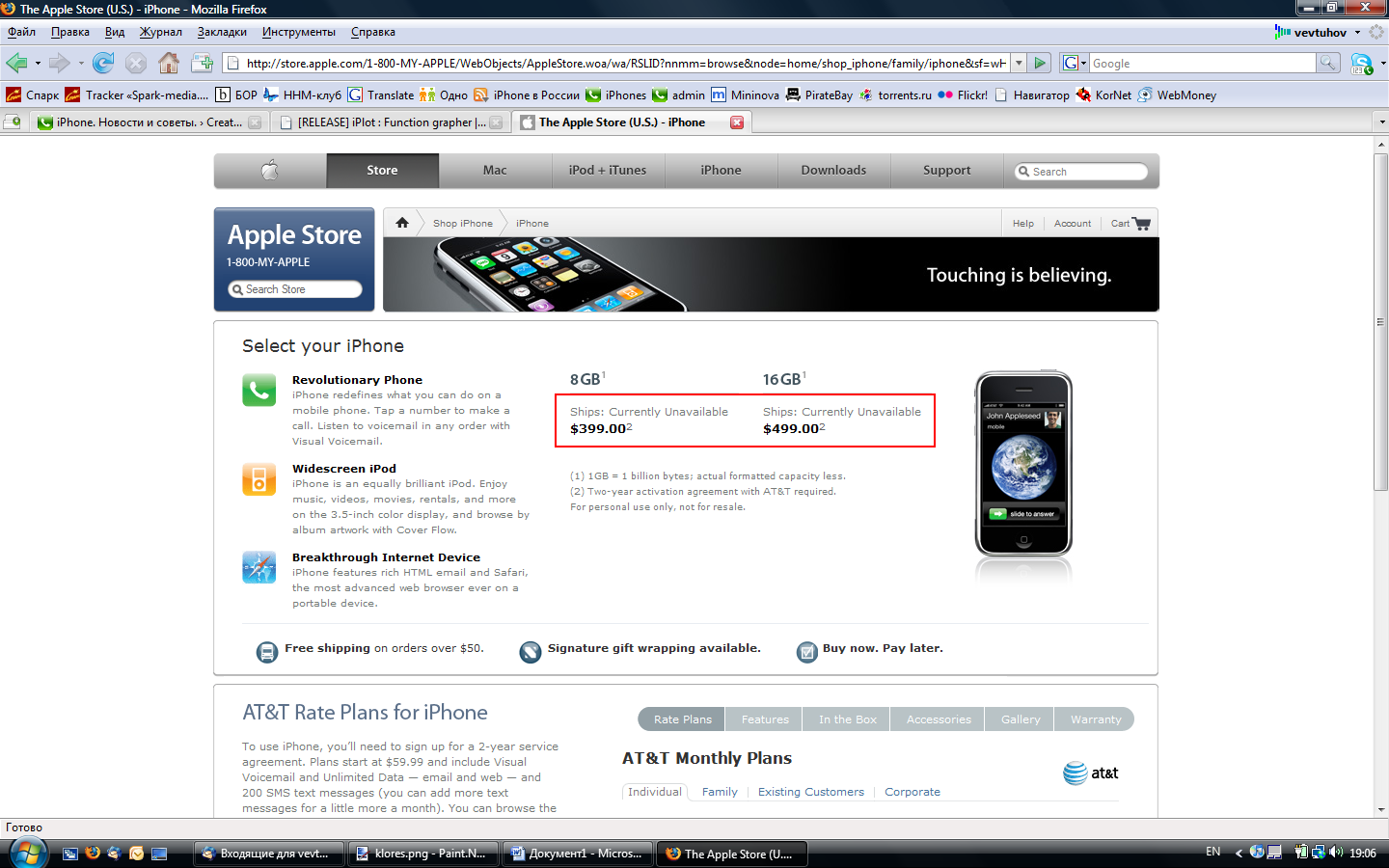Select the Family plan link
This screenshot has height=868, width=1389.
pos(720,792)
